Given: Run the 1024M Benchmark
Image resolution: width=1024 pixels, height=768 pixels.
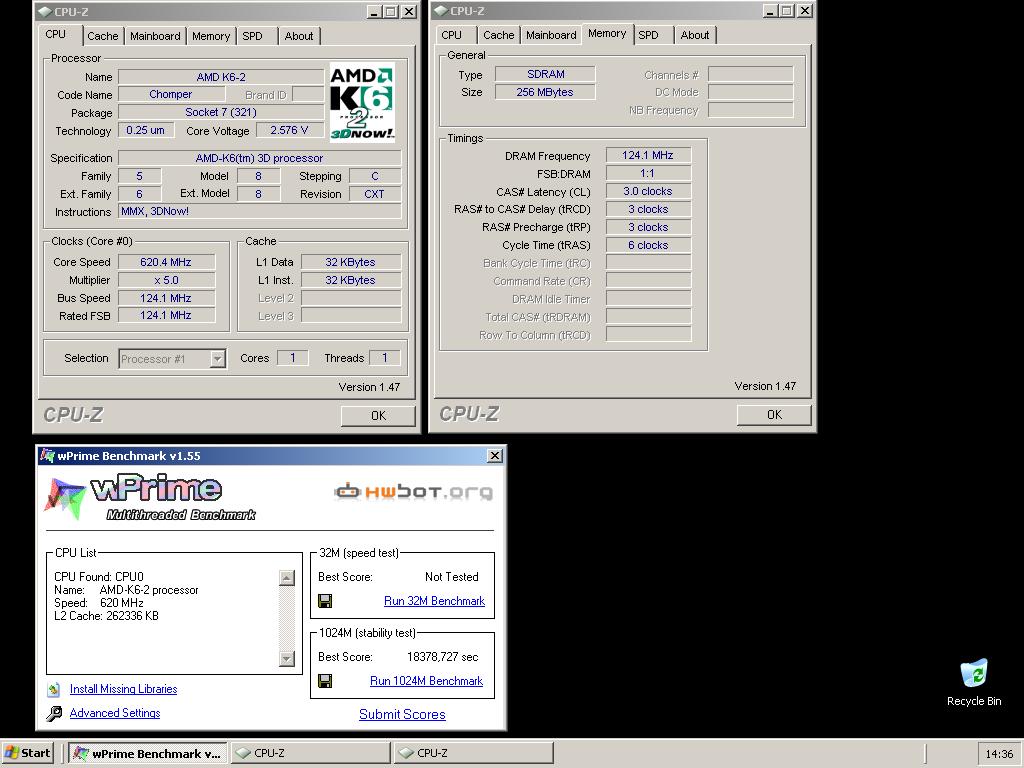Looking at the screenshot, I should [x=426, y=681].
